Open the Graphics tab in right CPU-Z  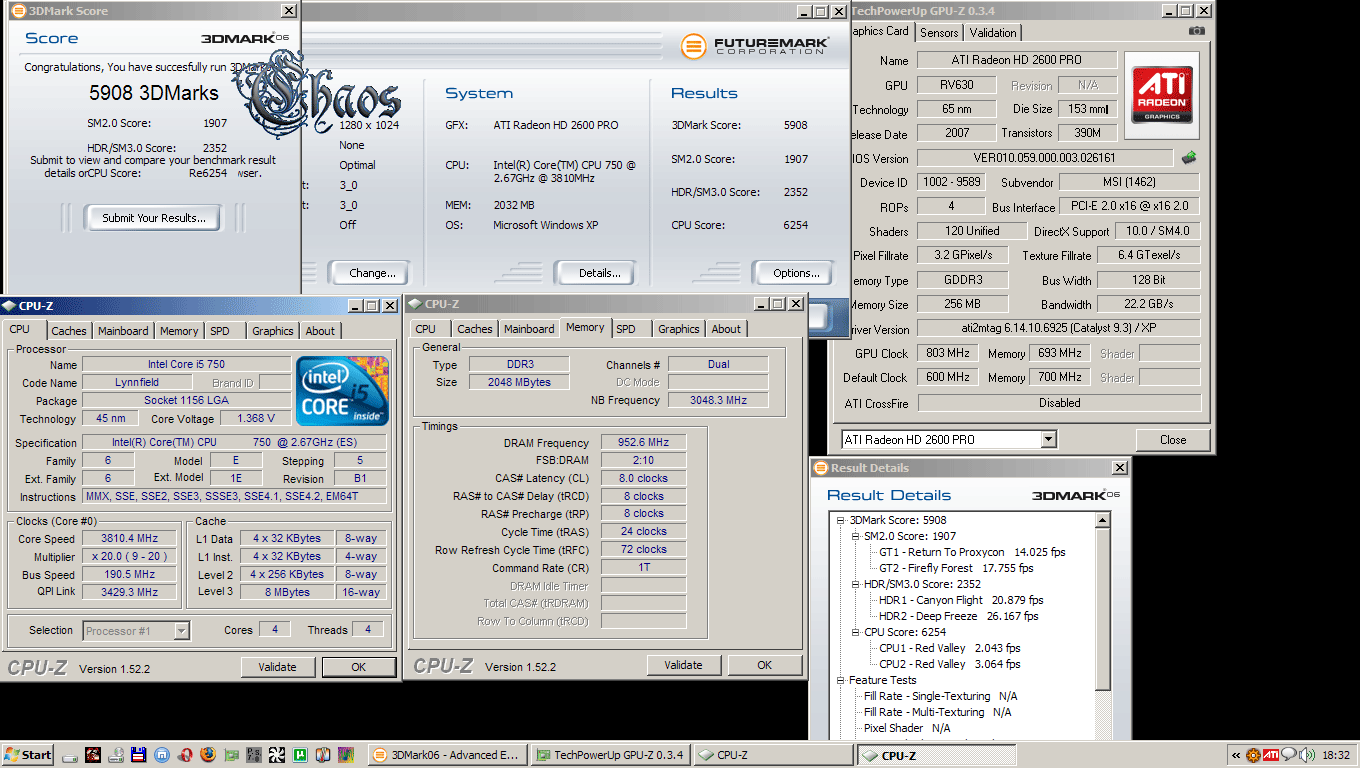[679, 329]
